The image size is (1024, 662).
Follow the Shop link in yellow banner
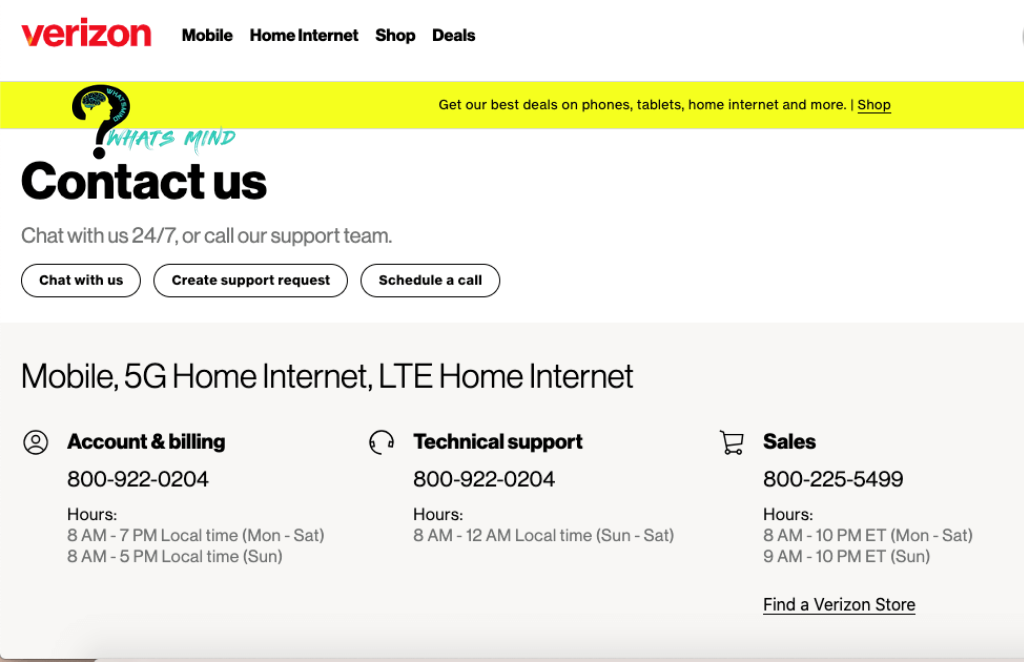pyautogui.click(x=874, y=105)
